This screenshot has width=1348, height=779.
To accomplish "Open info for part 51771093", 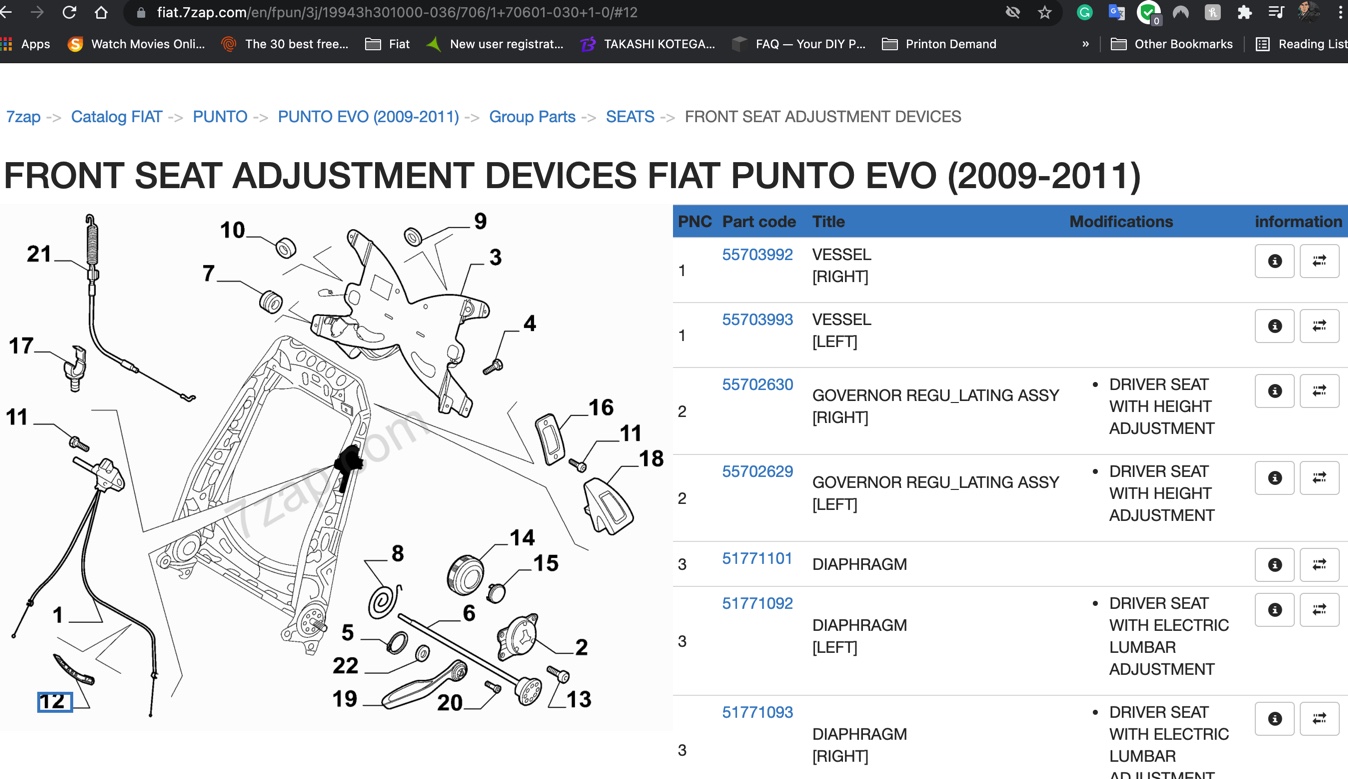I will (x=1274, y=719).
